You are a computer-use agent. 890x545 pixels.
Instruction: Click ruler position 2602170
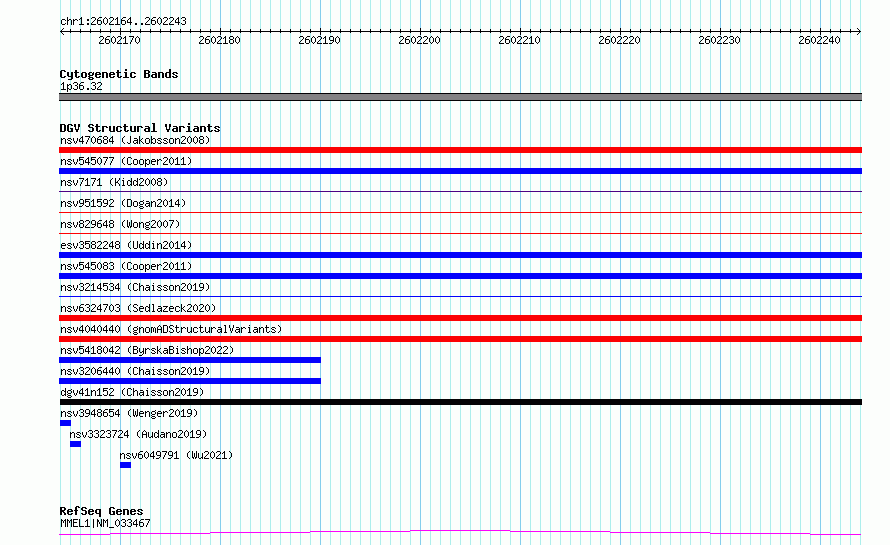119,40
